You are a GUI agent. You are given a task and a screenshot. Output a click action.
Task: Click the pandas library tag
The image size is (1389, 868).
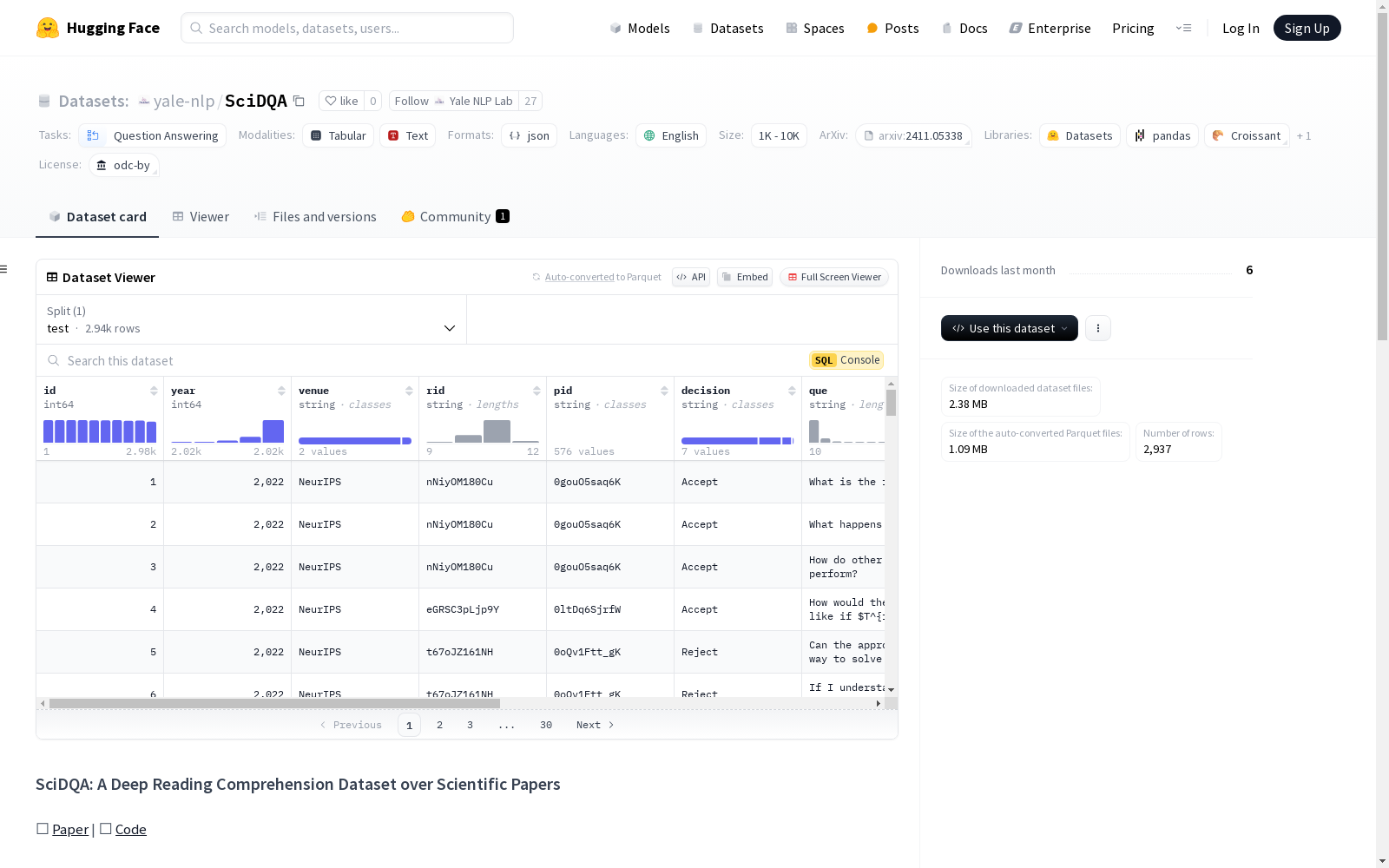(x=1162, y=135)
